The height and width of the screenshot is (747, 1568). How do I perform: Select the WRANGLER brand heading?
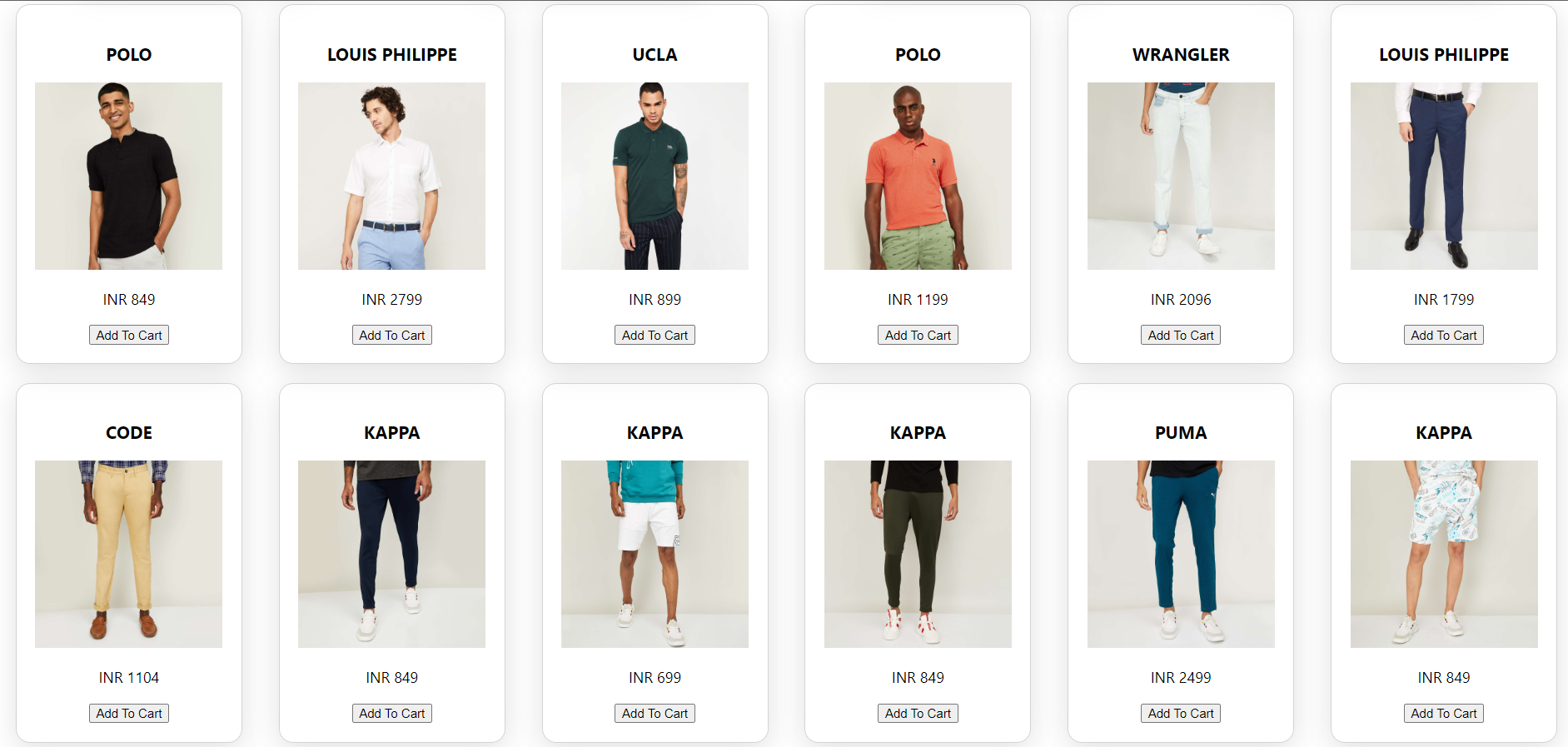click(1181, 55)
